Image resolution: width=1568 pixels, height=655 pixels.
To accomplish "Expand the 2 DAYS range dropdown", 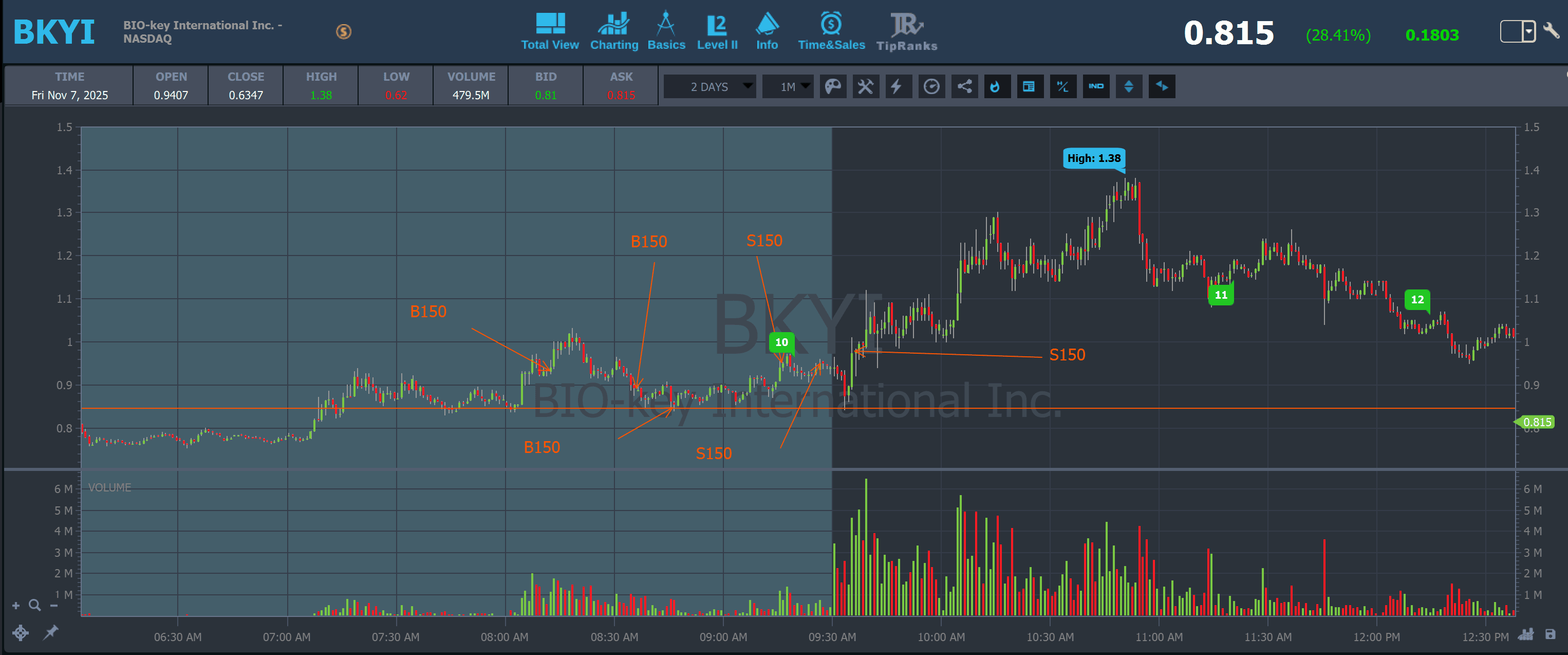I will coord(710,86).
